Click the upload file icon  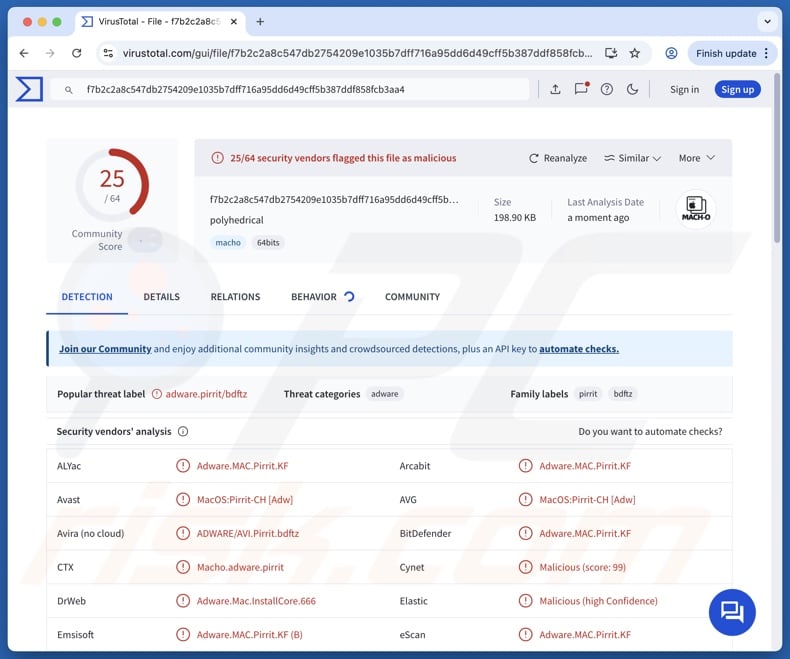555,89
